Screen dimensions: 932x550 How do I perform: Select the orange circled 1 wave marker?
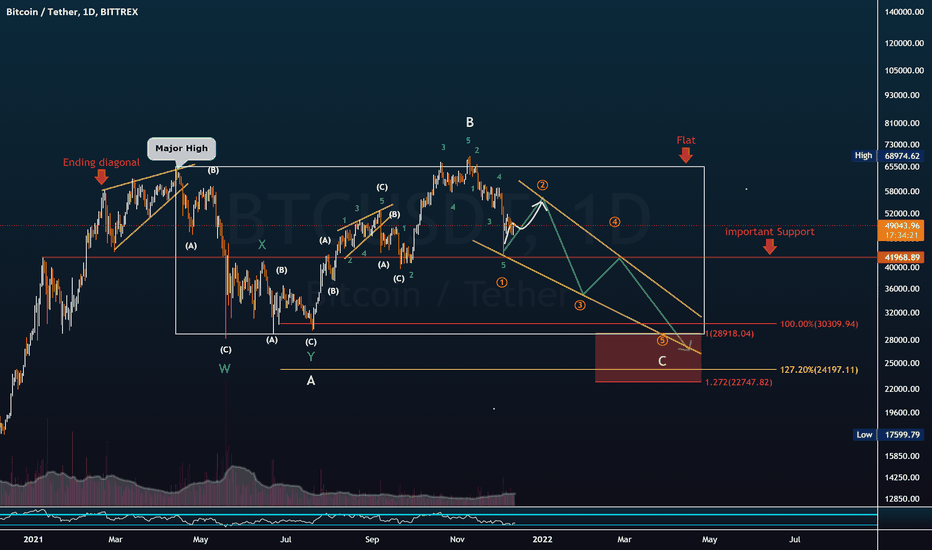[x=502, y=282]
